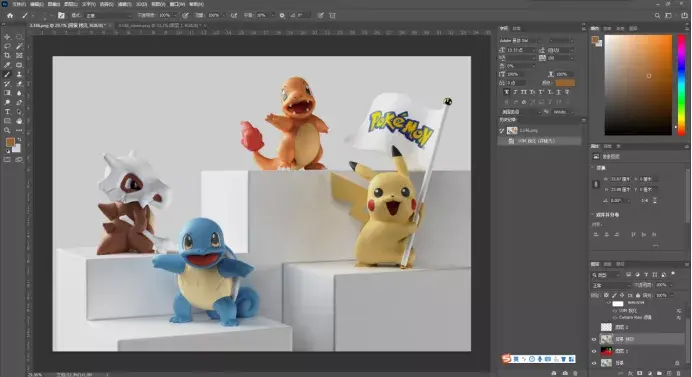Create a new layer group folder
This screenshot has height=377, width=692.
[x=659, y=373]
